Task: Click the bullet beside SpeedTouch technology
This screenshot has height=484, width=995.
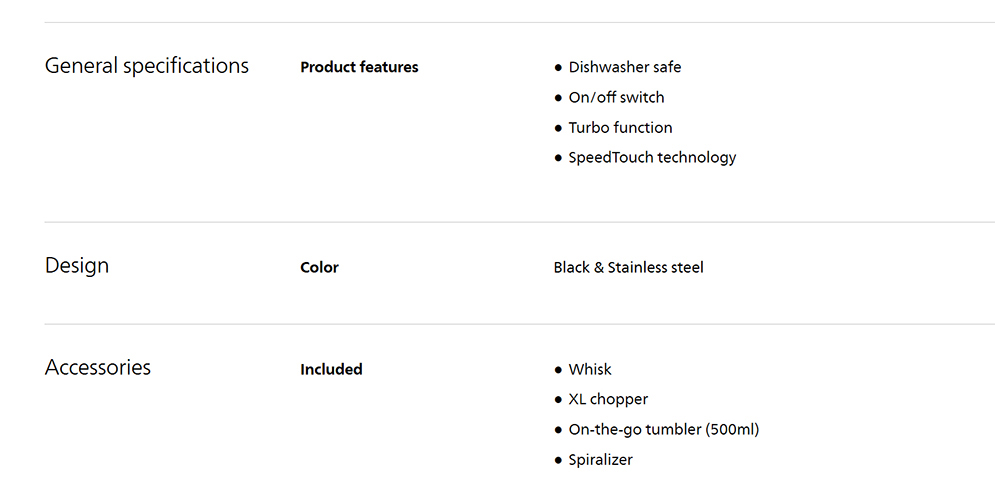Action: click(558, 158)
